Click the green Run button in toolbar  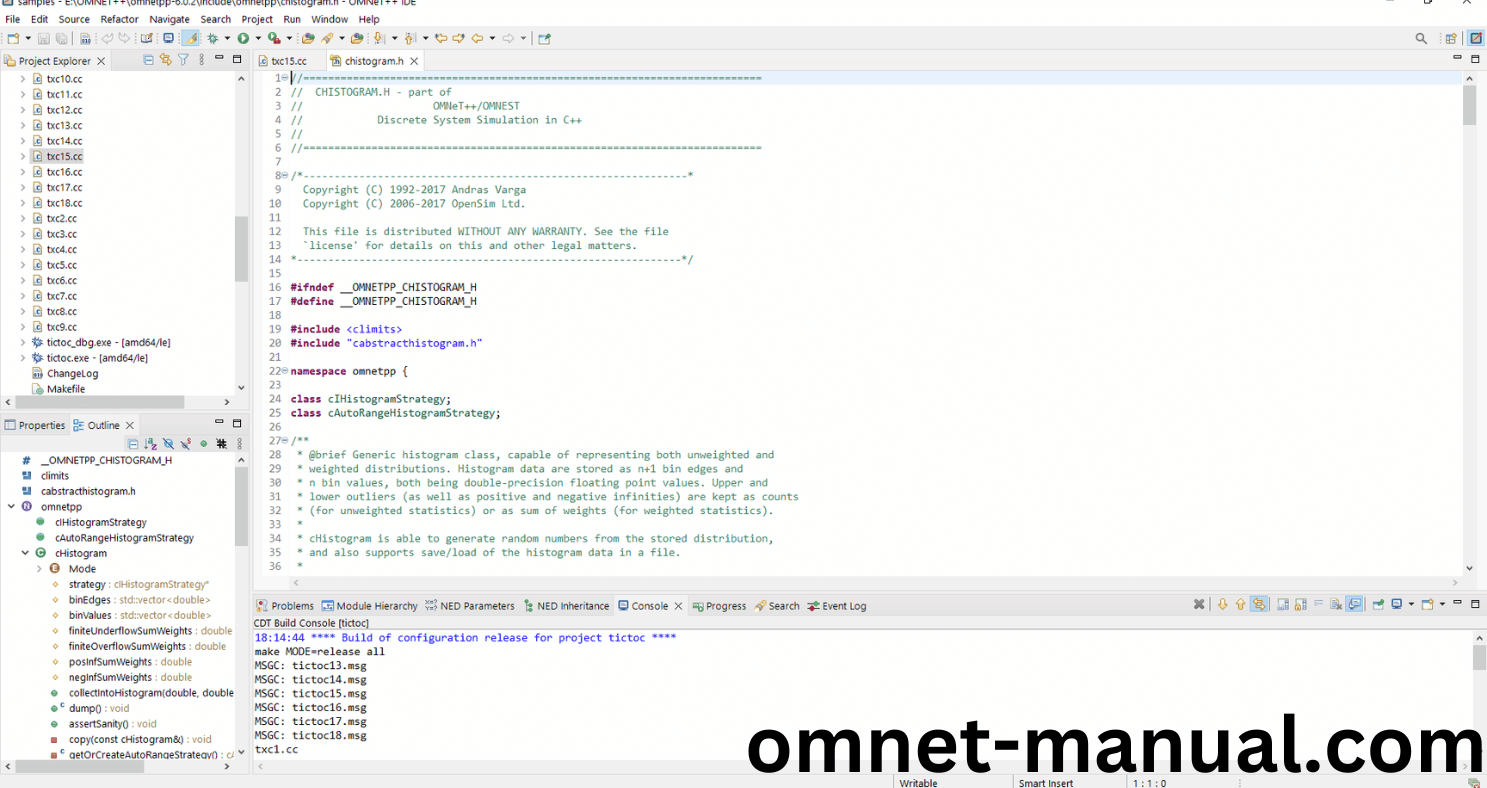[x=242, y=38]
